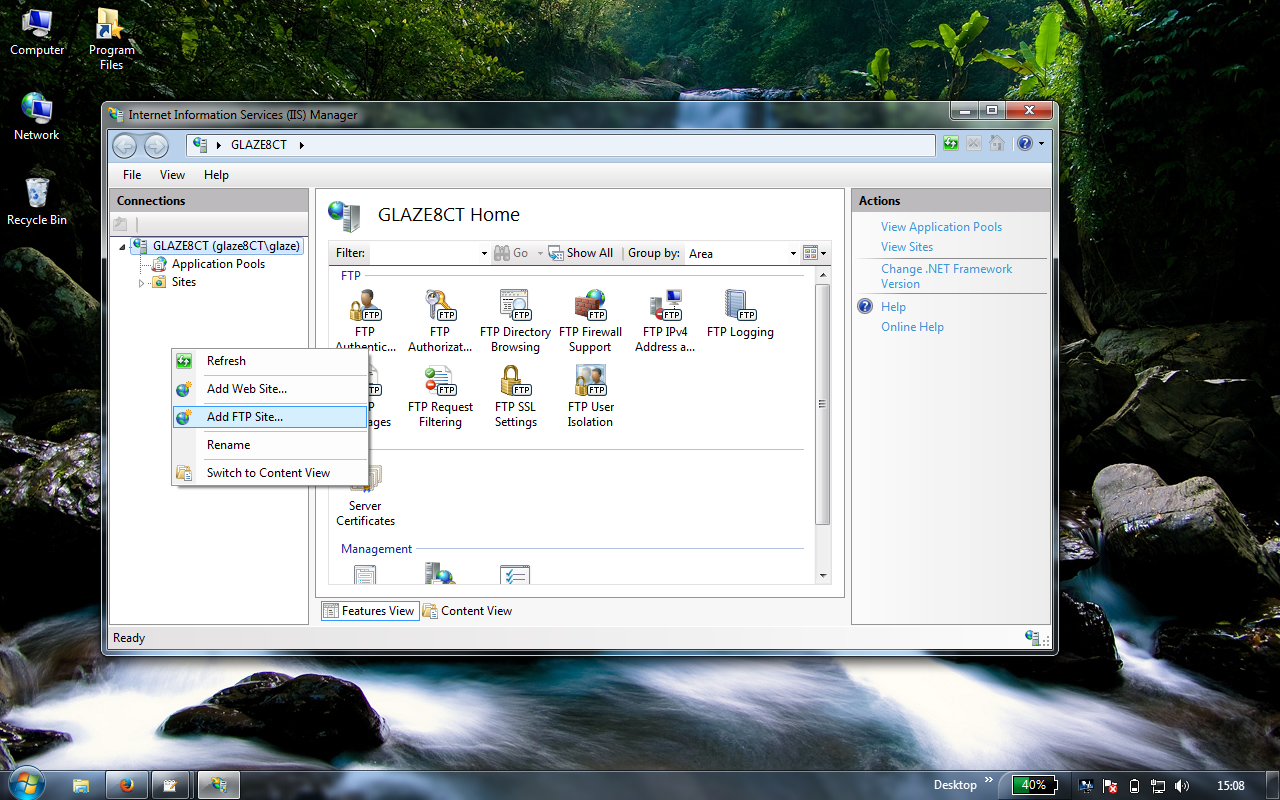
Task: Click the Online Help link
Action: pyautogui.click(x=912, y=327)
